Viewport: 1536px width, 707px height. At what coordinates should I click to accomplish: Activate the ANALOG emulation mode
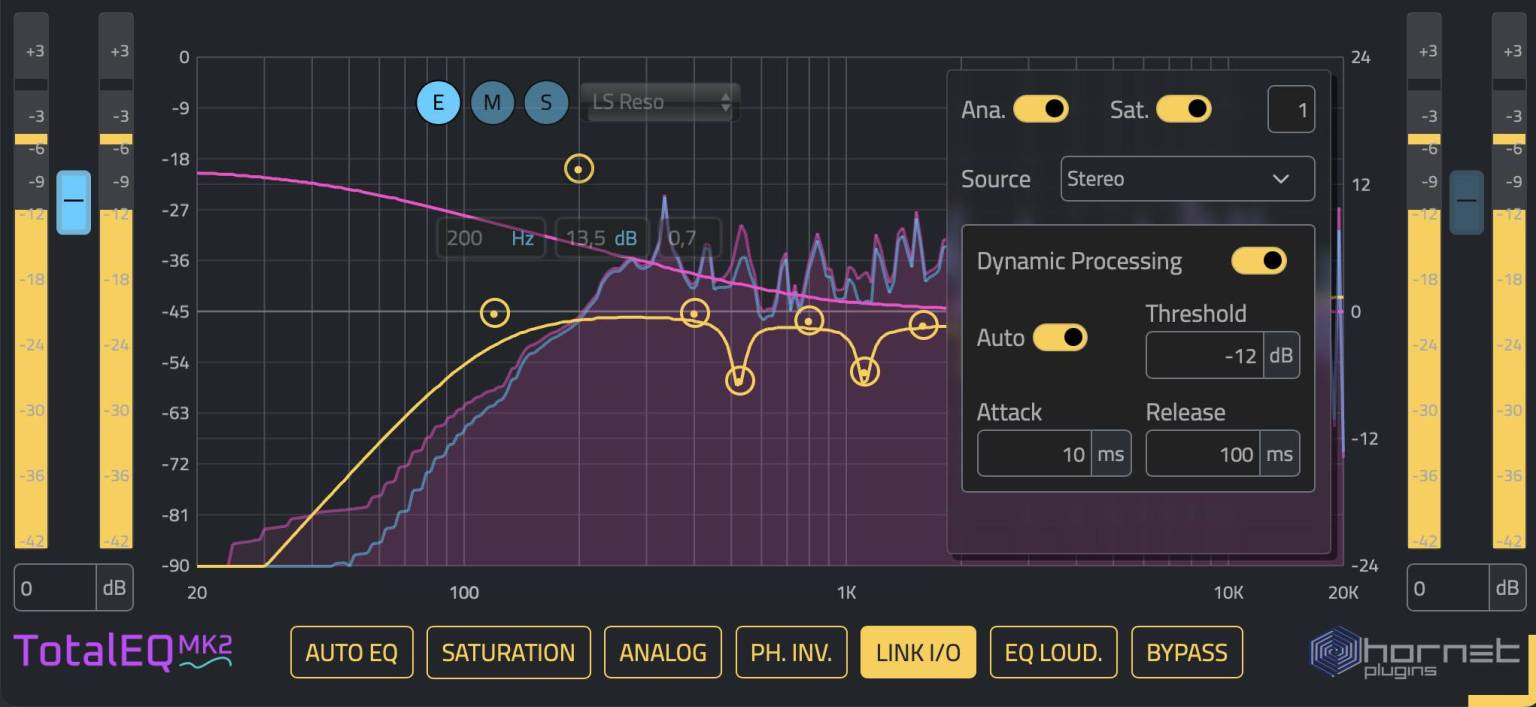point(663,652)
